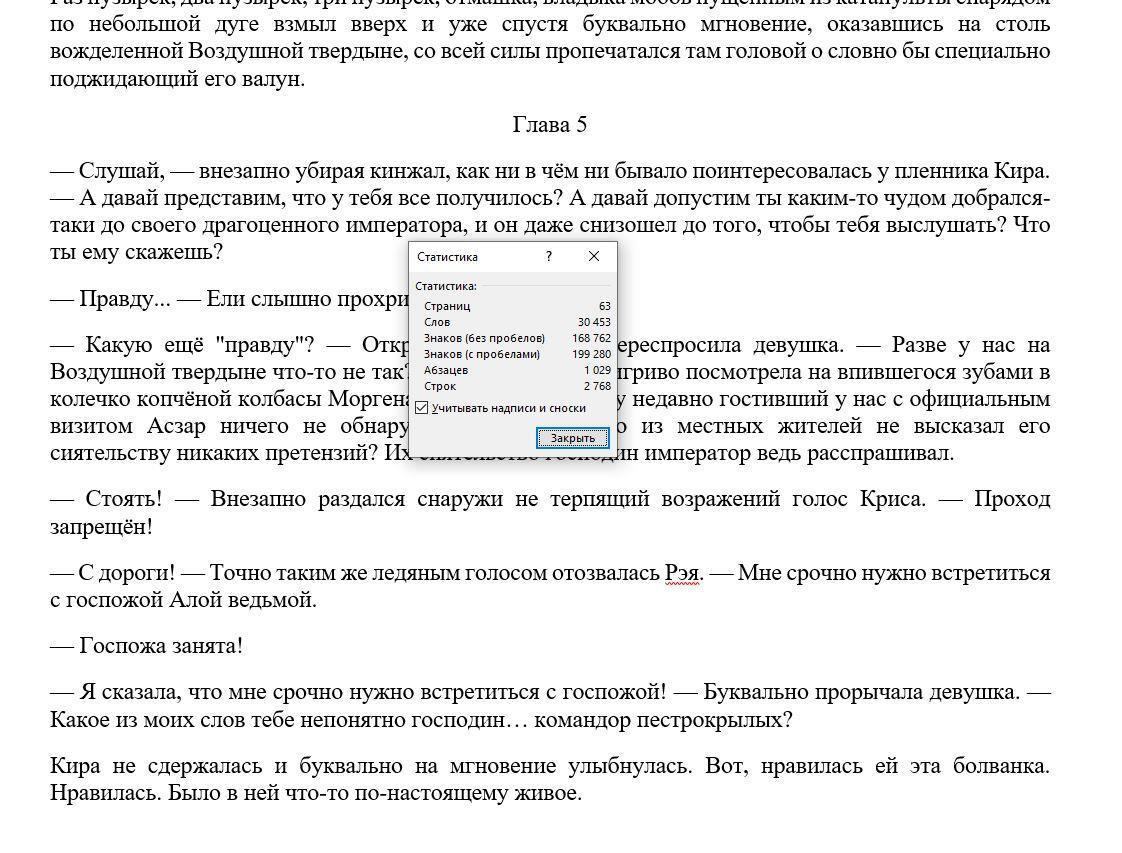Click the Статистика dialog title bar
Screen dimensions: 1122x853
[x=470, y=257]
